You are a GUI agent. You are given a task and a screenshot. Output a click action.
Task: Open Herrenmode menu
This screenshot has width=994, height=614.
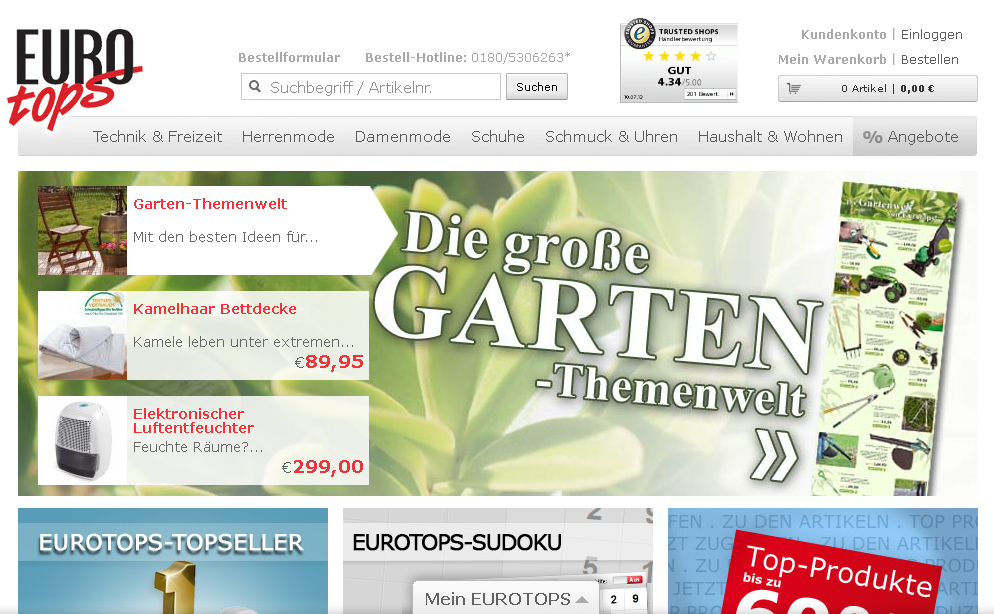click(288, 137)
